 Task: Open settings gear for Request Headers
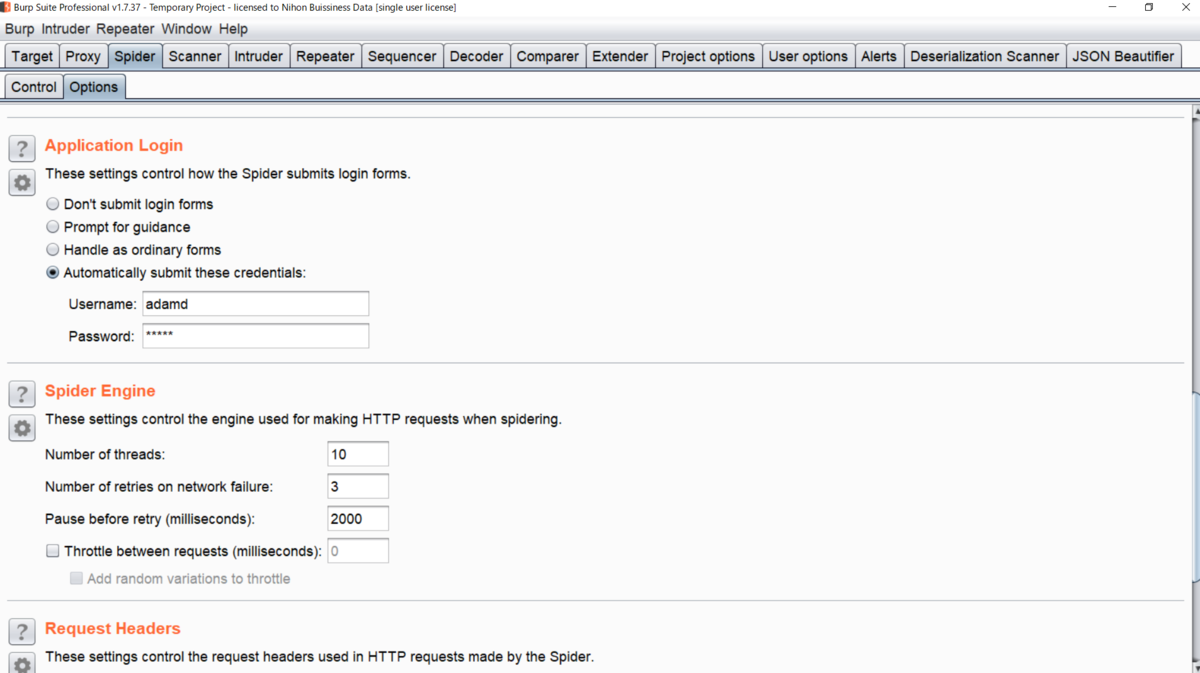pos(22,663)
